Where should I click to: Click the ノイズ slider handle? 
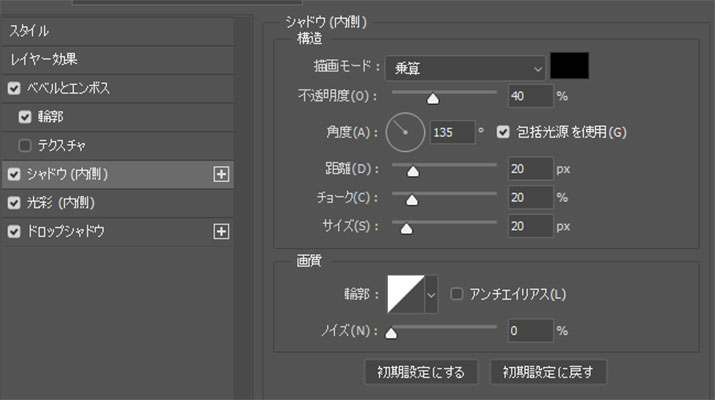[x=391, y=333]
